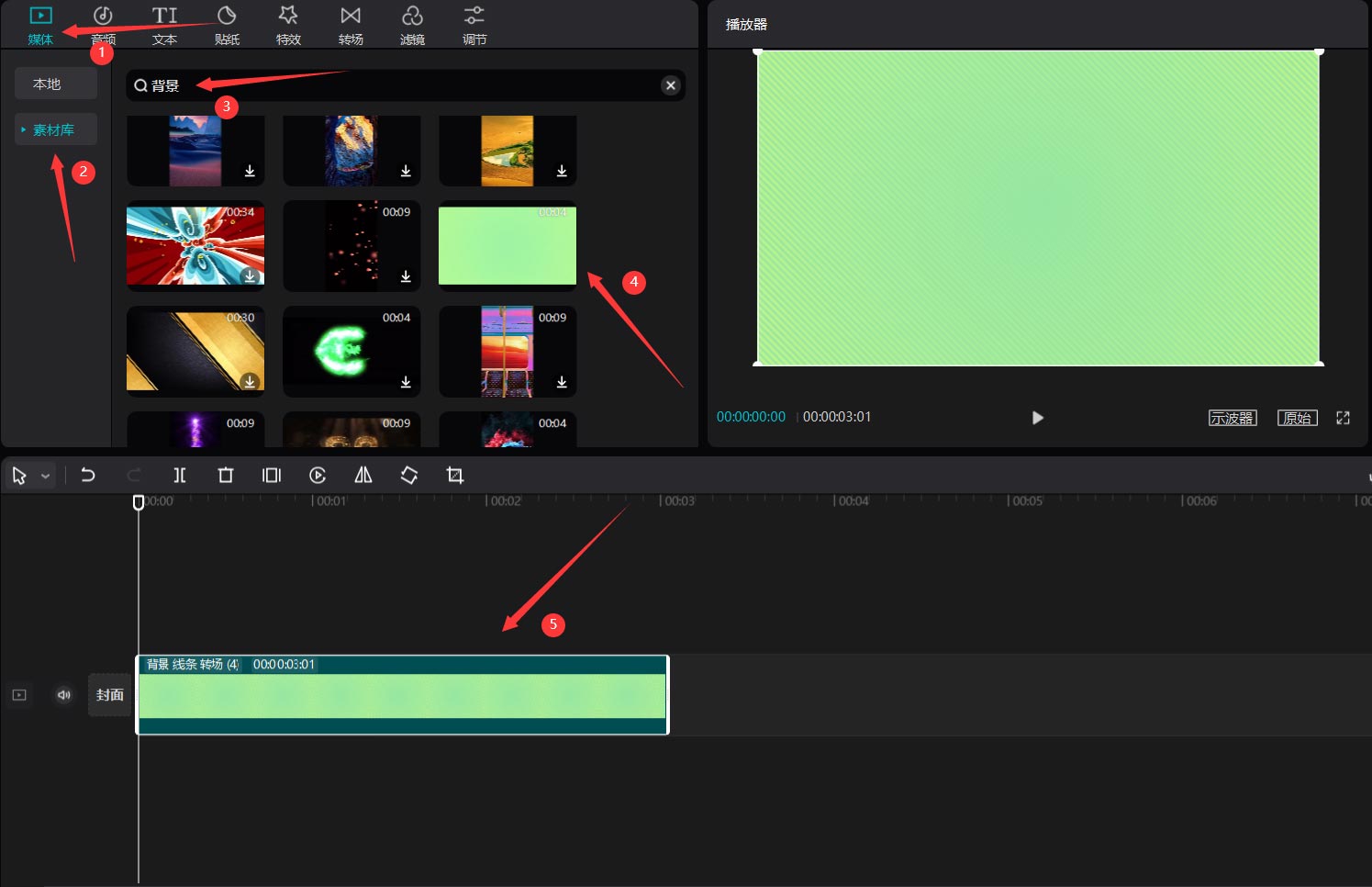Toggle the track visibility icon on the timeline
The image size is (1372, 887).
click(x=18, y=695)
